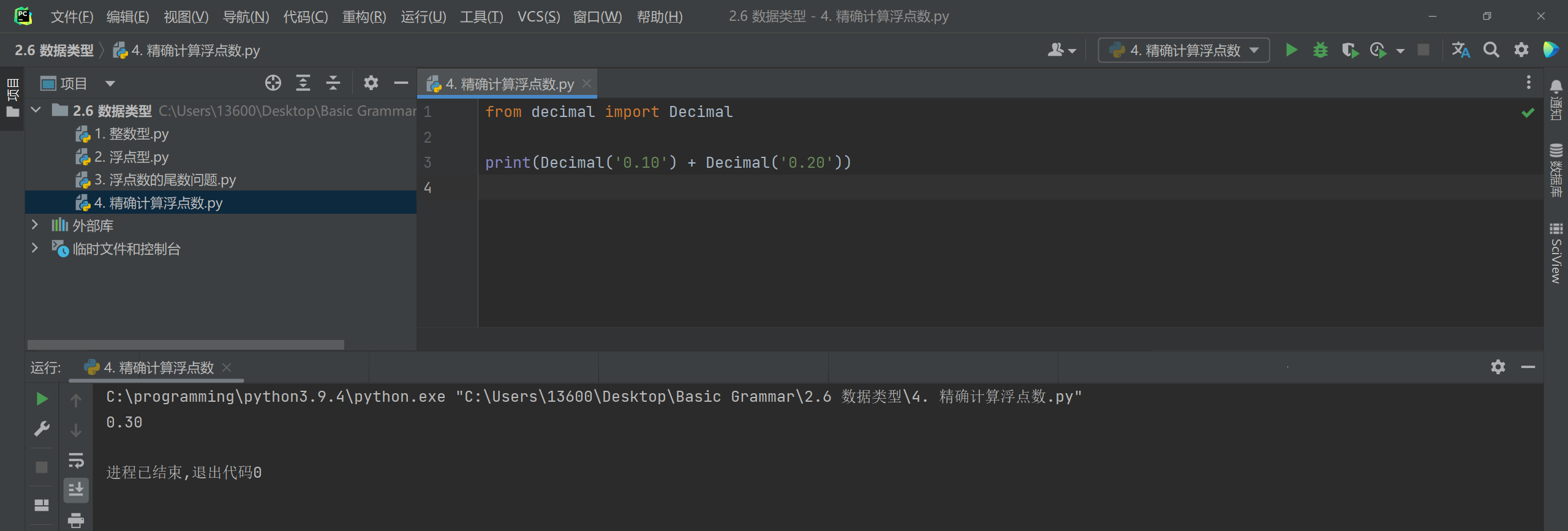Open the SciView side tool window
Screen dimensions: 1568x531
click(x=1556, y=253)
